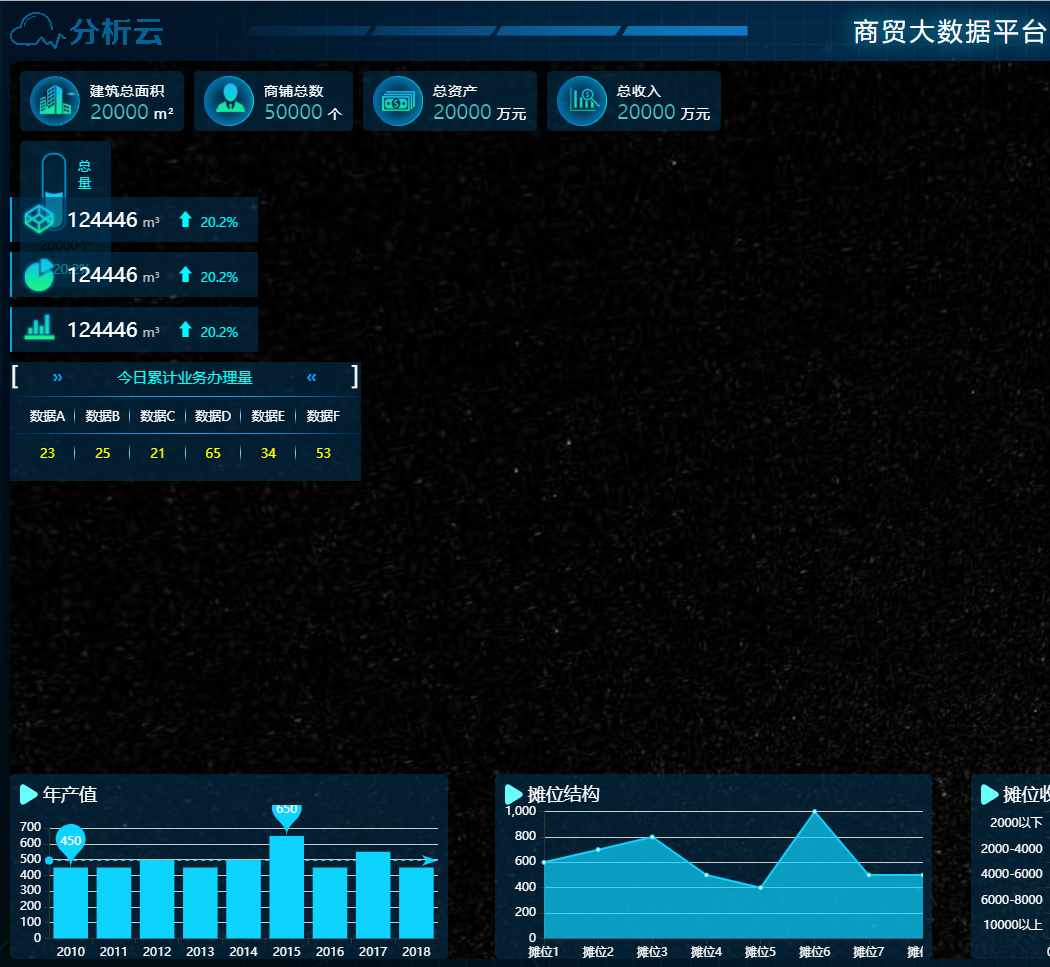
Task: Open the 建筑总面积 card title
Action: tap(127, 91)
